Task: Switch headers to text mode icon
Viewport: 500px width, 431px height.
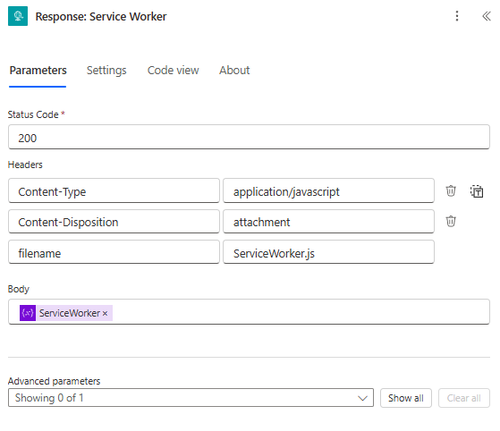Action: [477, 191]
